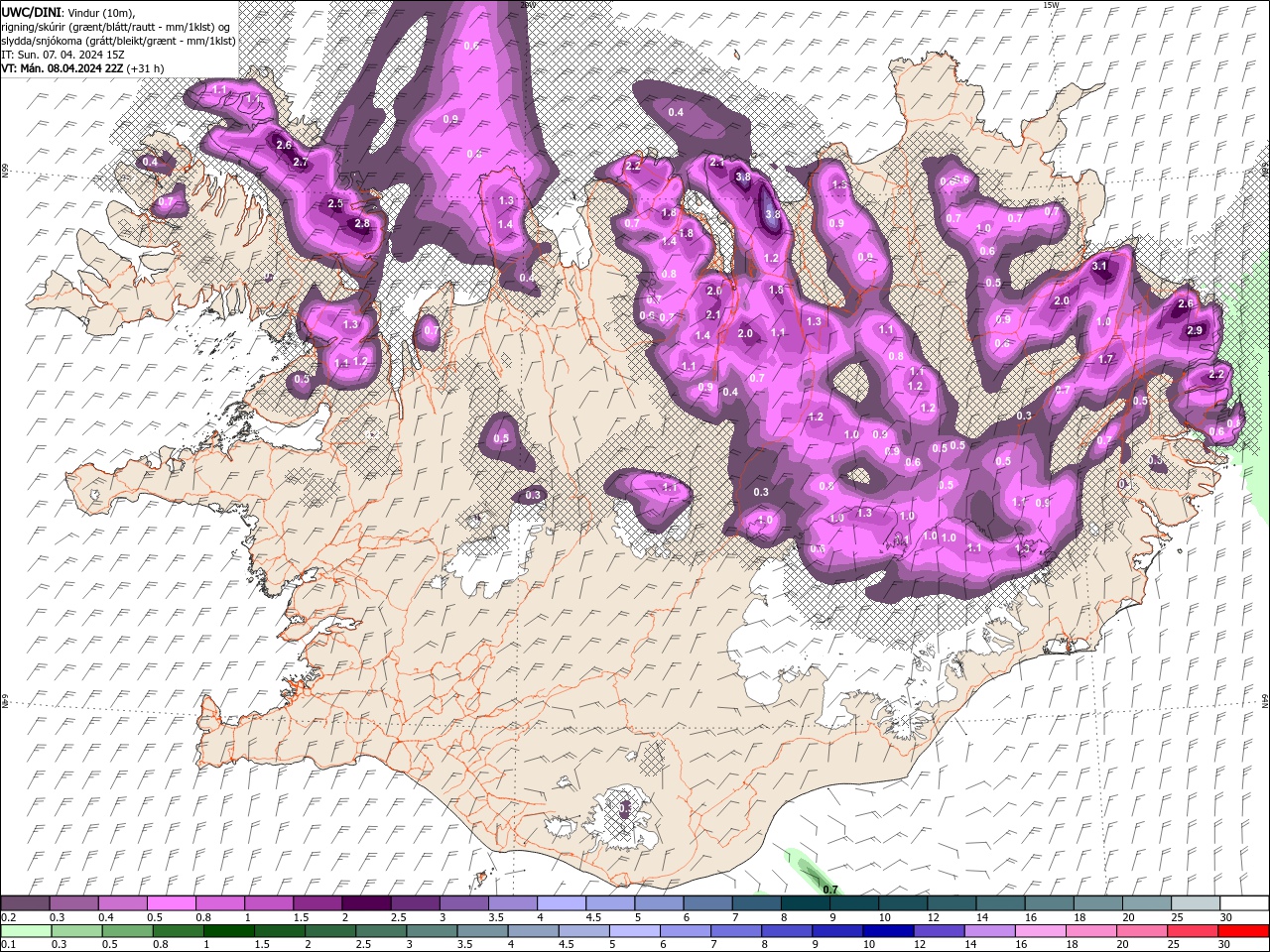
Task: Click the '(+31 h)' forecast offset text
Action: (x=146, y=67)
